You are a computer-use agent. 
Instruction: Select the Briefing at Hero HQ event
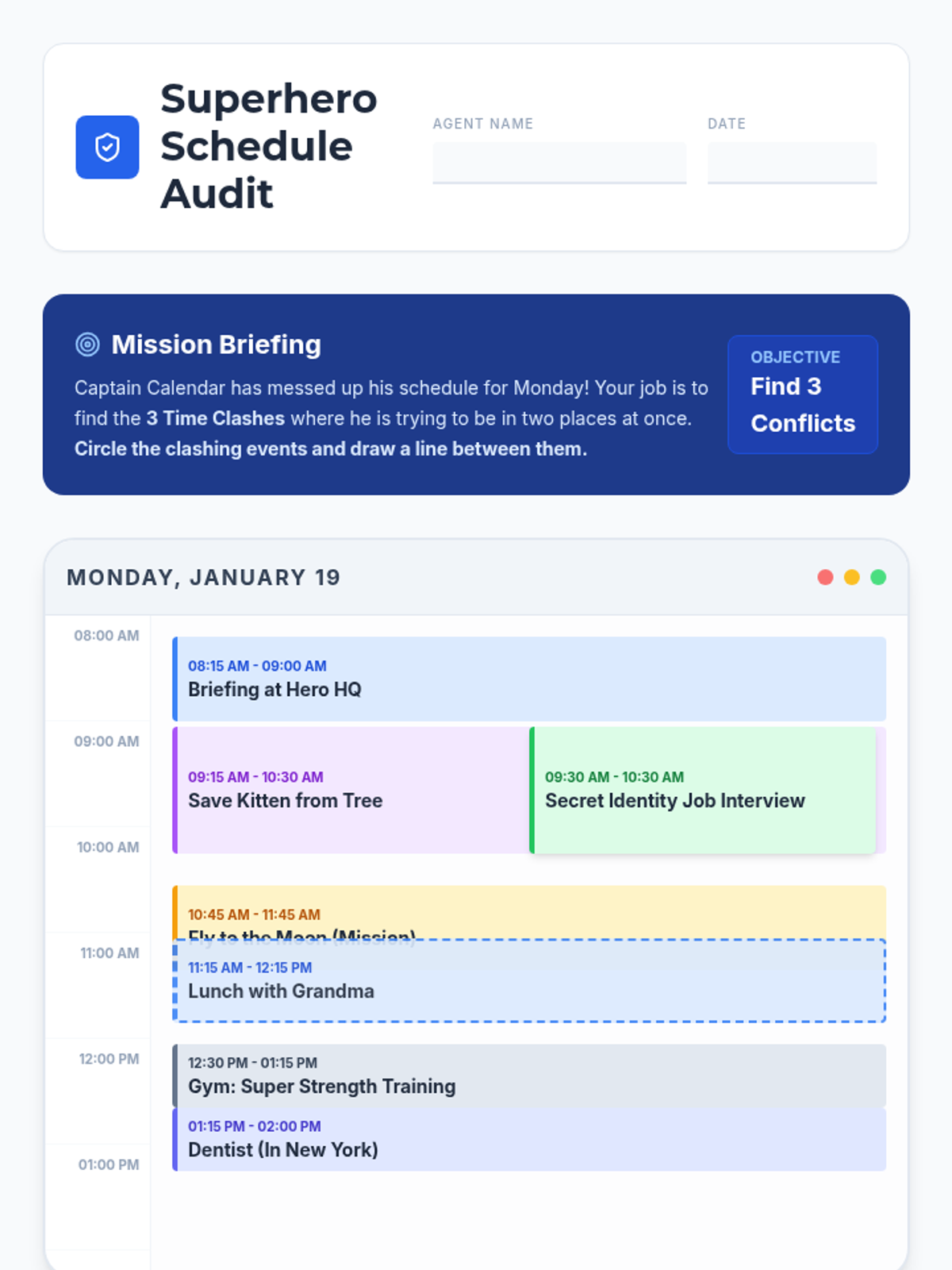[528, 679]
